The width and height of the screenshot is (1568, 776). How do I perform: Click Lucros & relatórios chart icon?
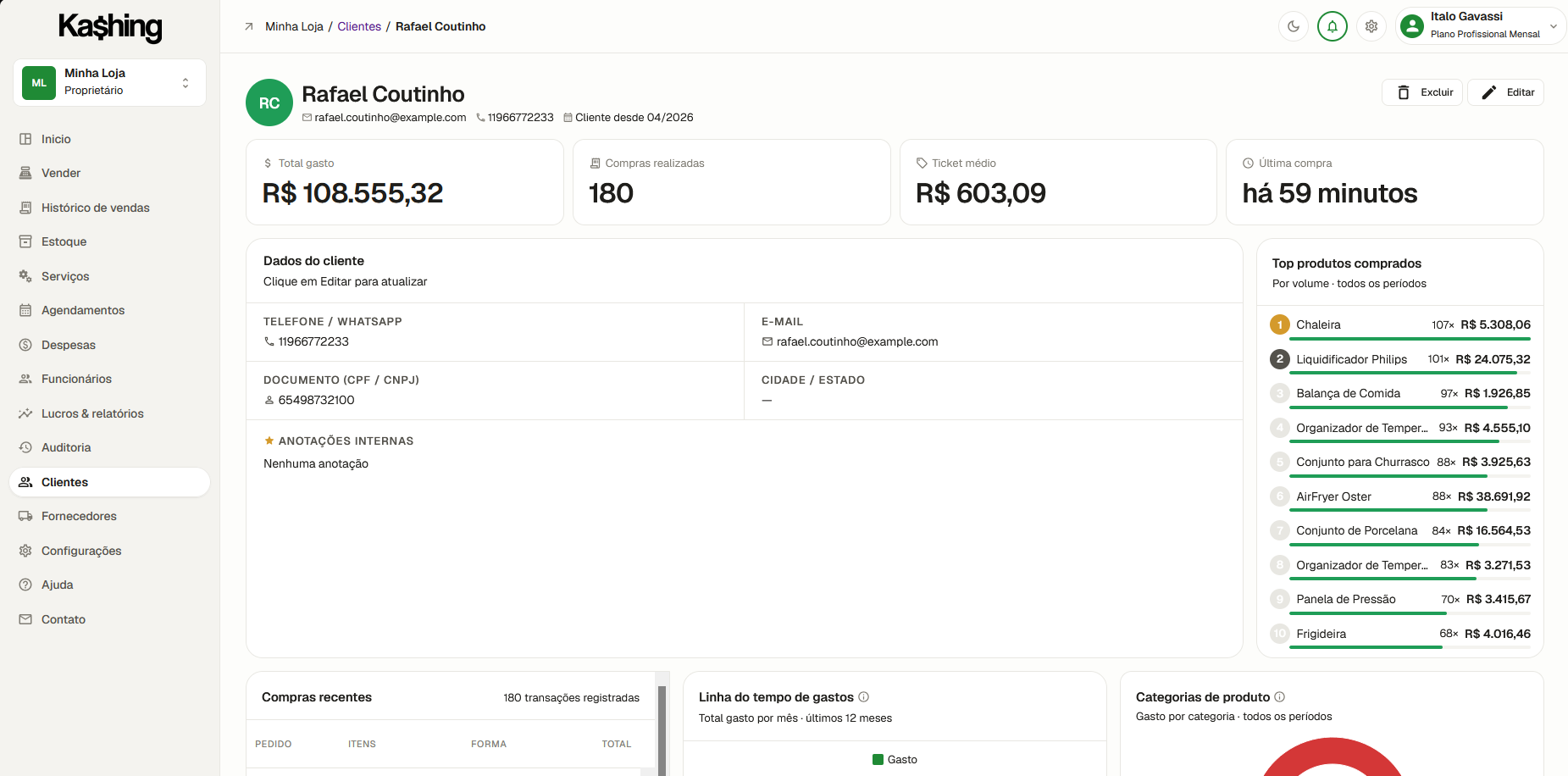point(25,413)
